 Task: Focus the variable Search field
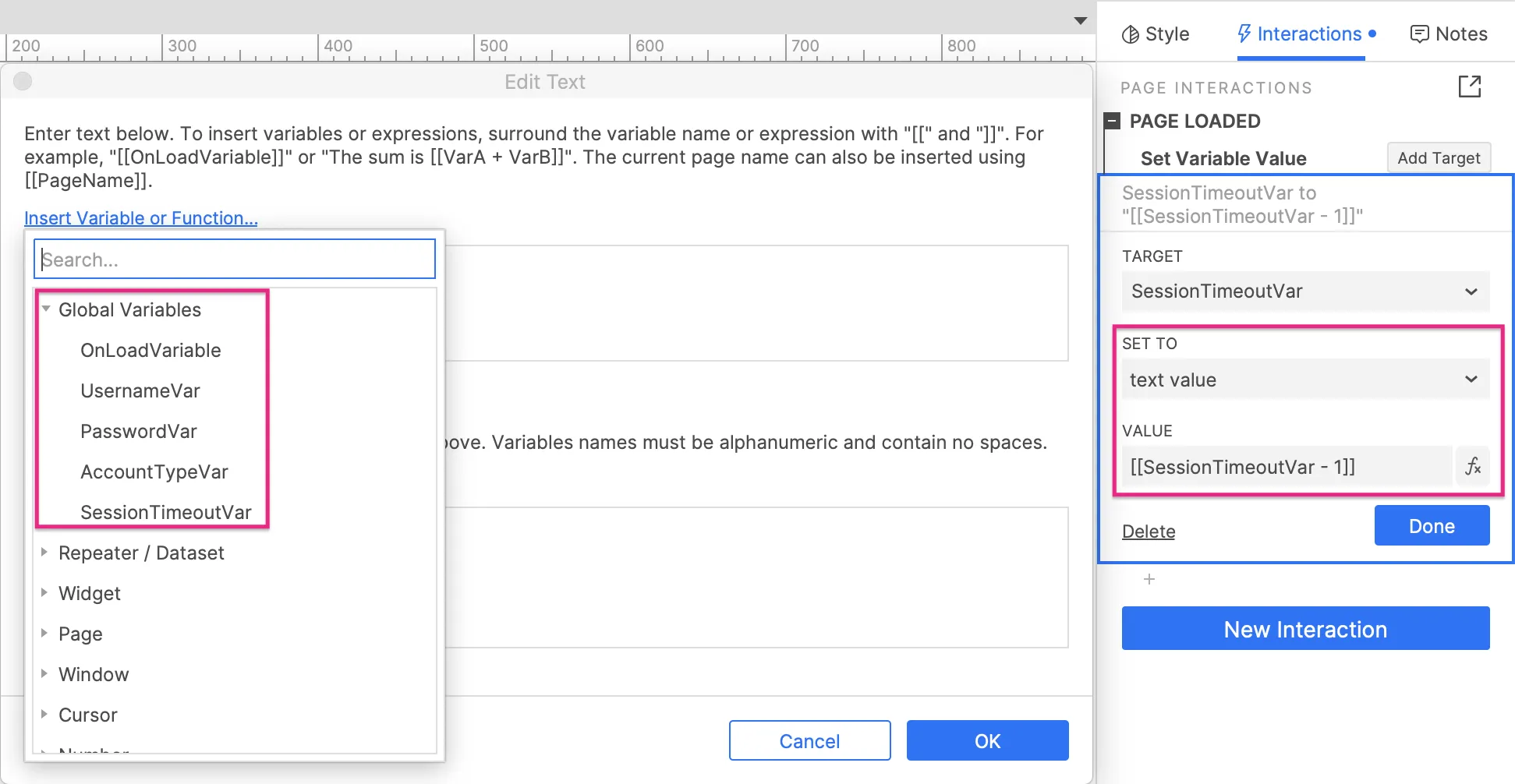(x=234, y=260)
